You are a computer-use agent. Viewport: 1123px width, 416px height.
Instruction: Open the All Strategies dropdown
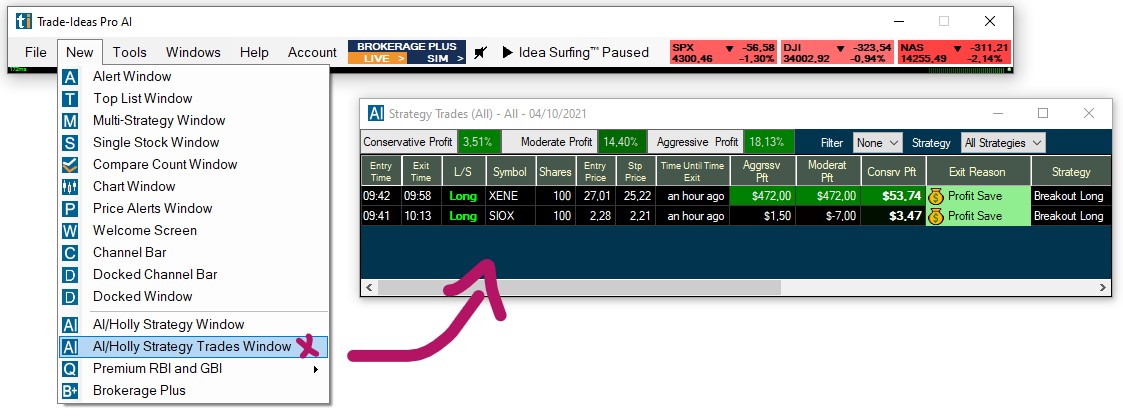(1003, 143)
